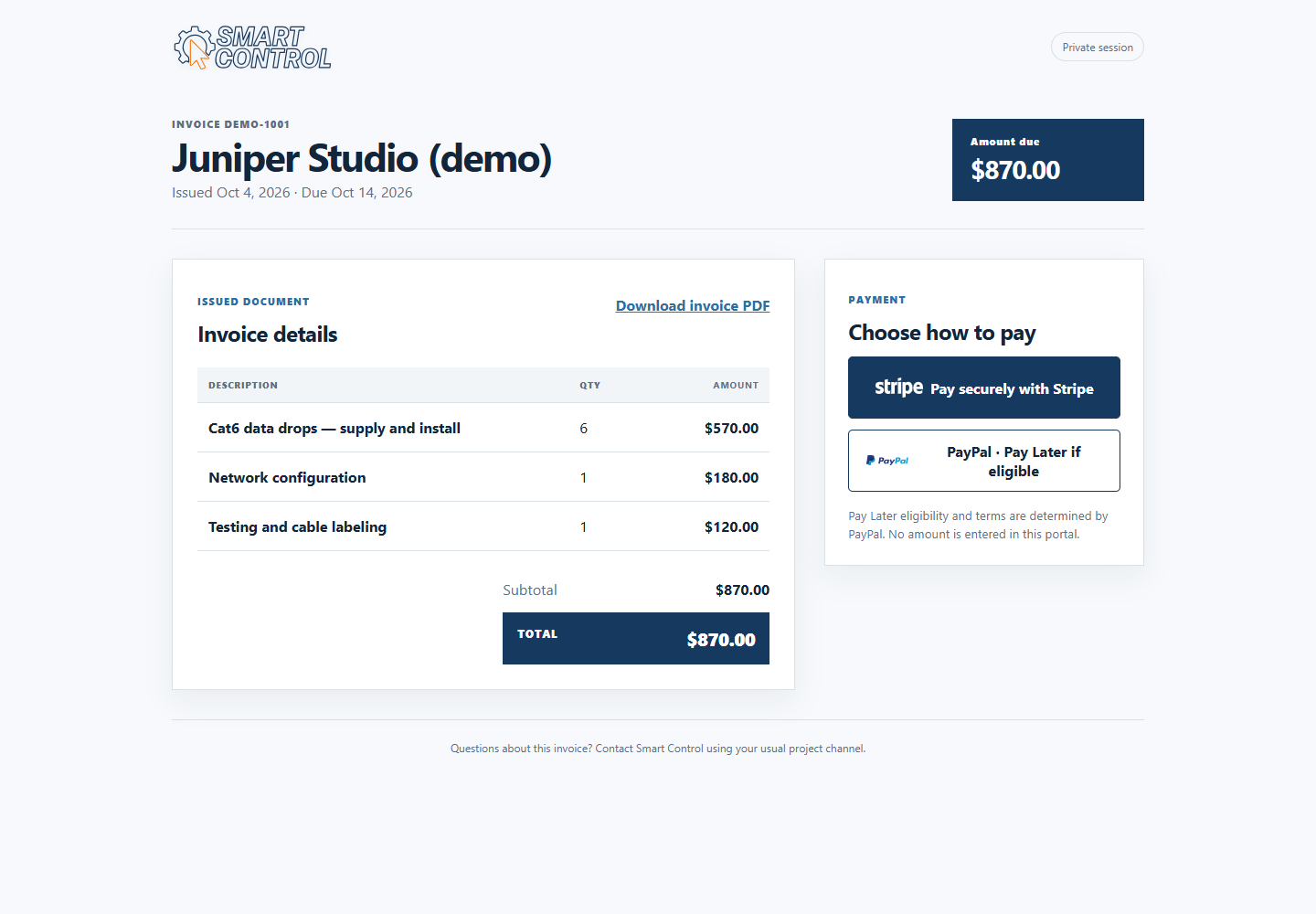Click the invoice questions footer text

coord(658,749)
